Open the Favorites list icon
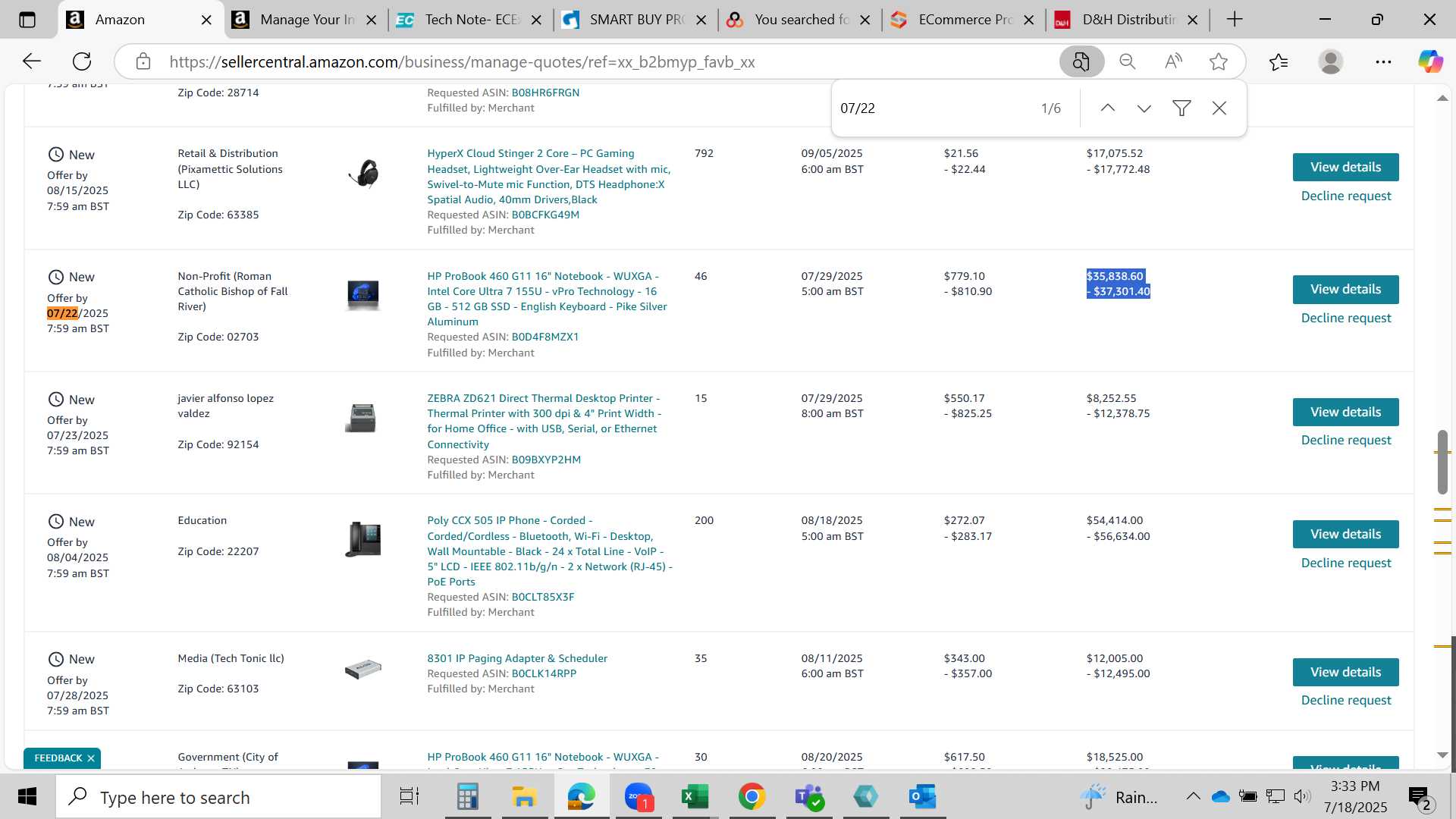This screenshot has height=819, width=1456. pos(1279,61)
